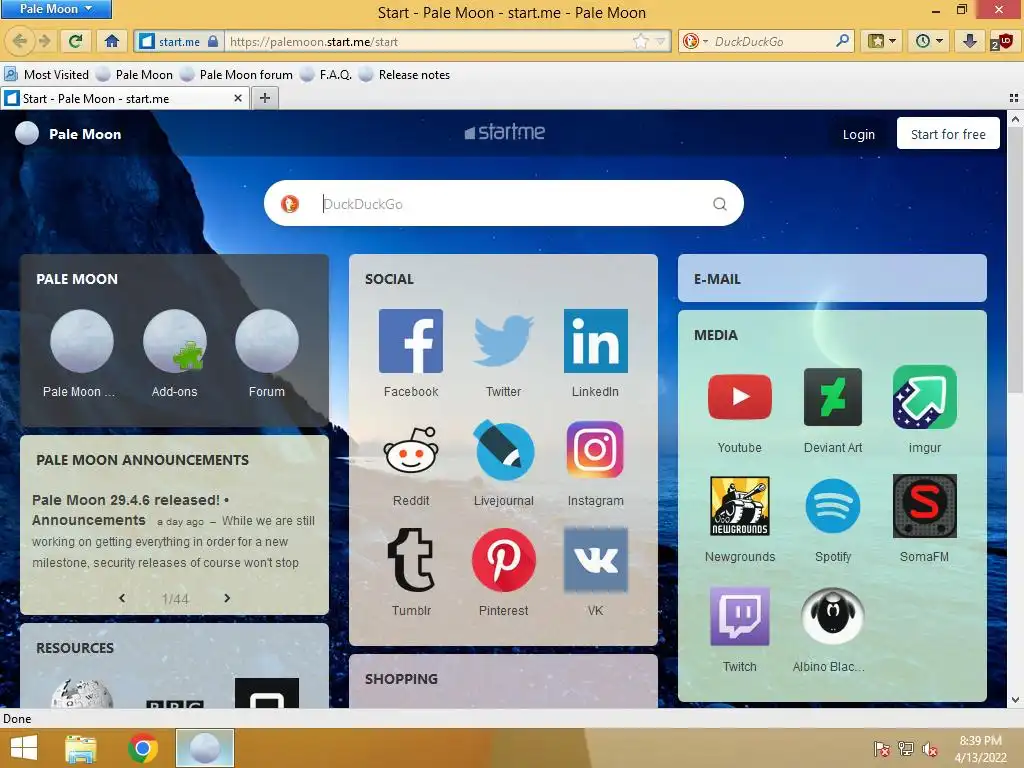Open the Twitter bird icon

click(x=503, y=341)
